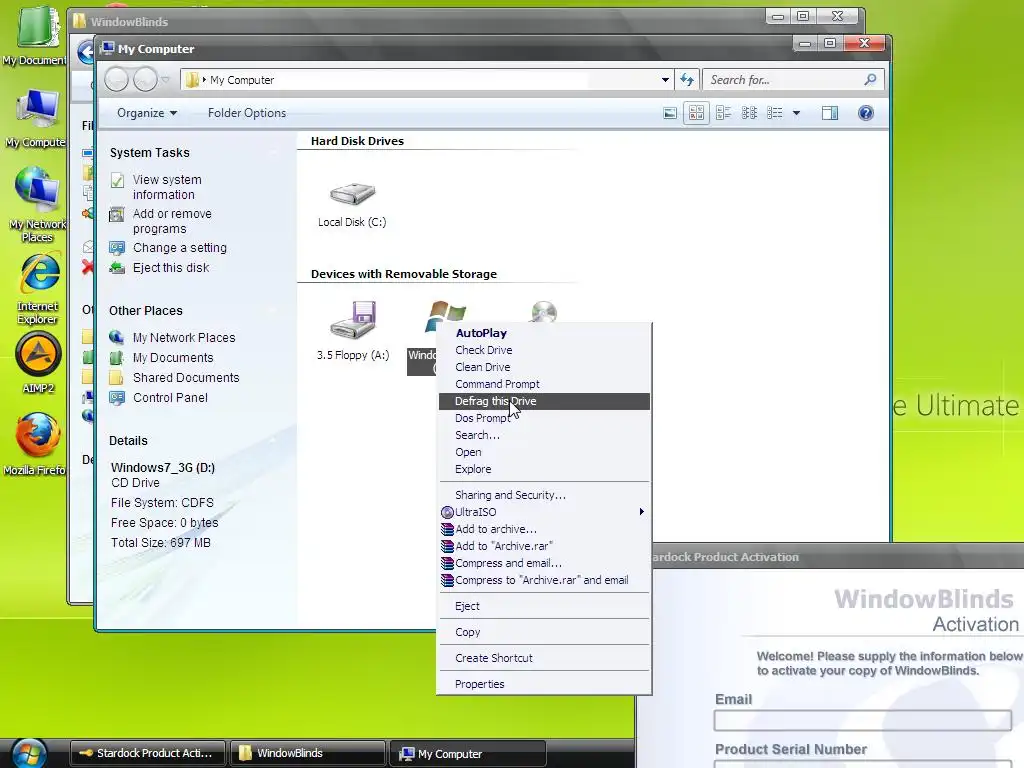Viewport: 1024px width, 768px height.
Task: Choose Compress and email... option
Action: 544,563
